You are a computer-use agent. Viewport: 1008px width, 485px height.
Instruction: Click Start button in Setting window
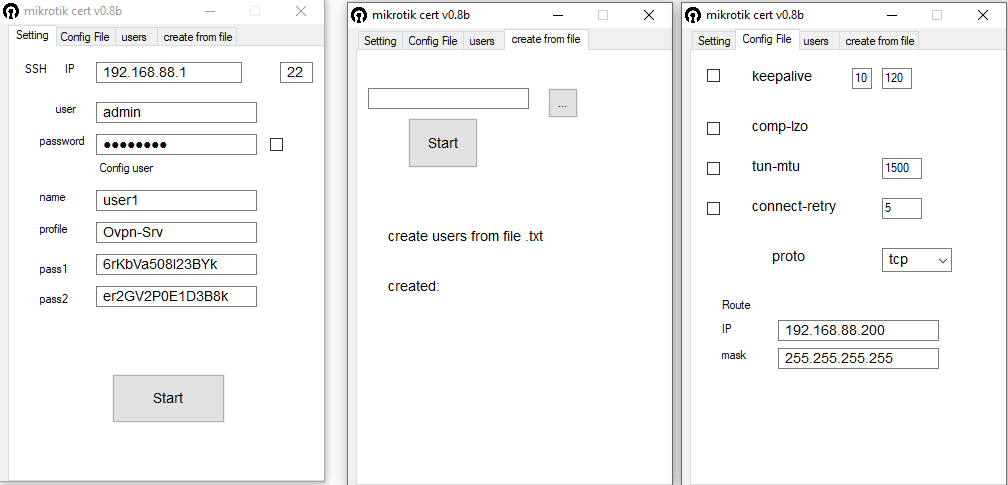(x=168, y=398)
